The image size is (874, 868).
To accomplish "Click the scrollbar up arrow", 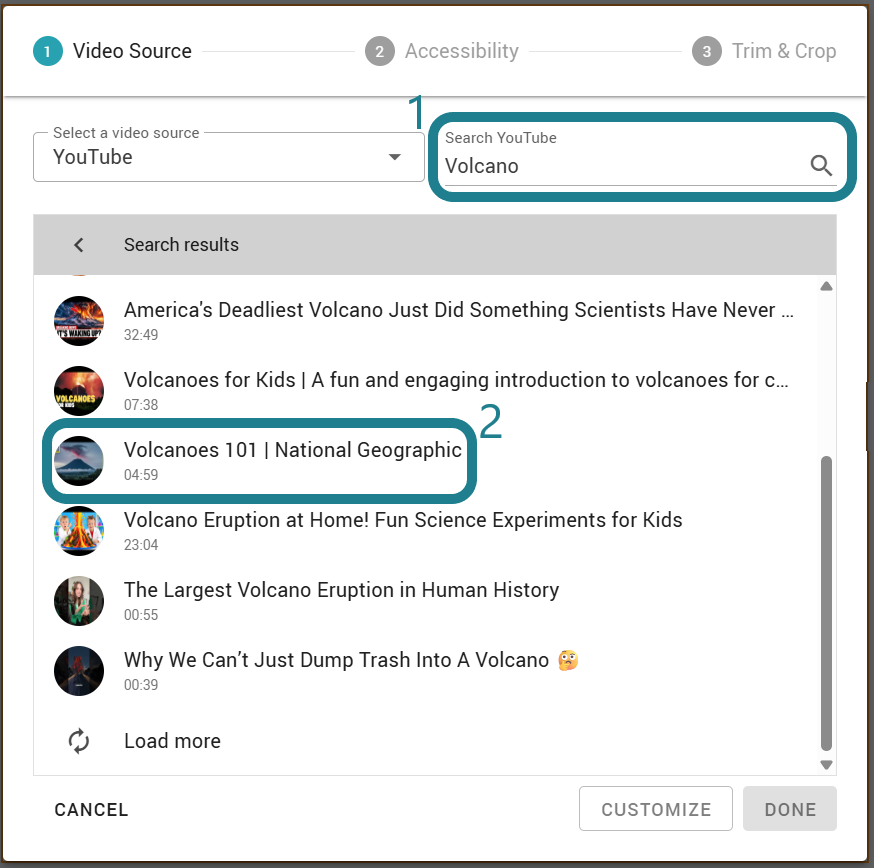I will tap(827, 287).
